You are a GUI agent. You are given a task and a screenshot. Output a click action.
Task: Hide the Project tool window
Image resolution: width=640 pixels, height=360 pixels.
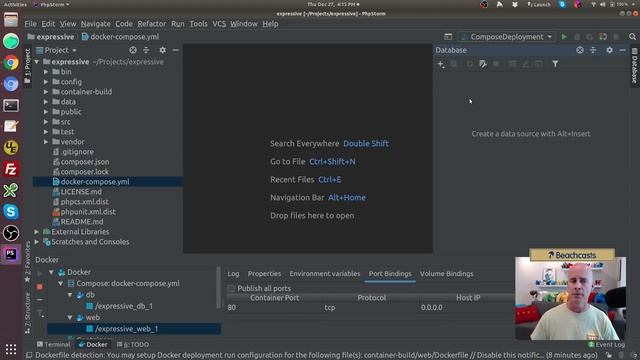pyautogui.click(x=176, y=50)
